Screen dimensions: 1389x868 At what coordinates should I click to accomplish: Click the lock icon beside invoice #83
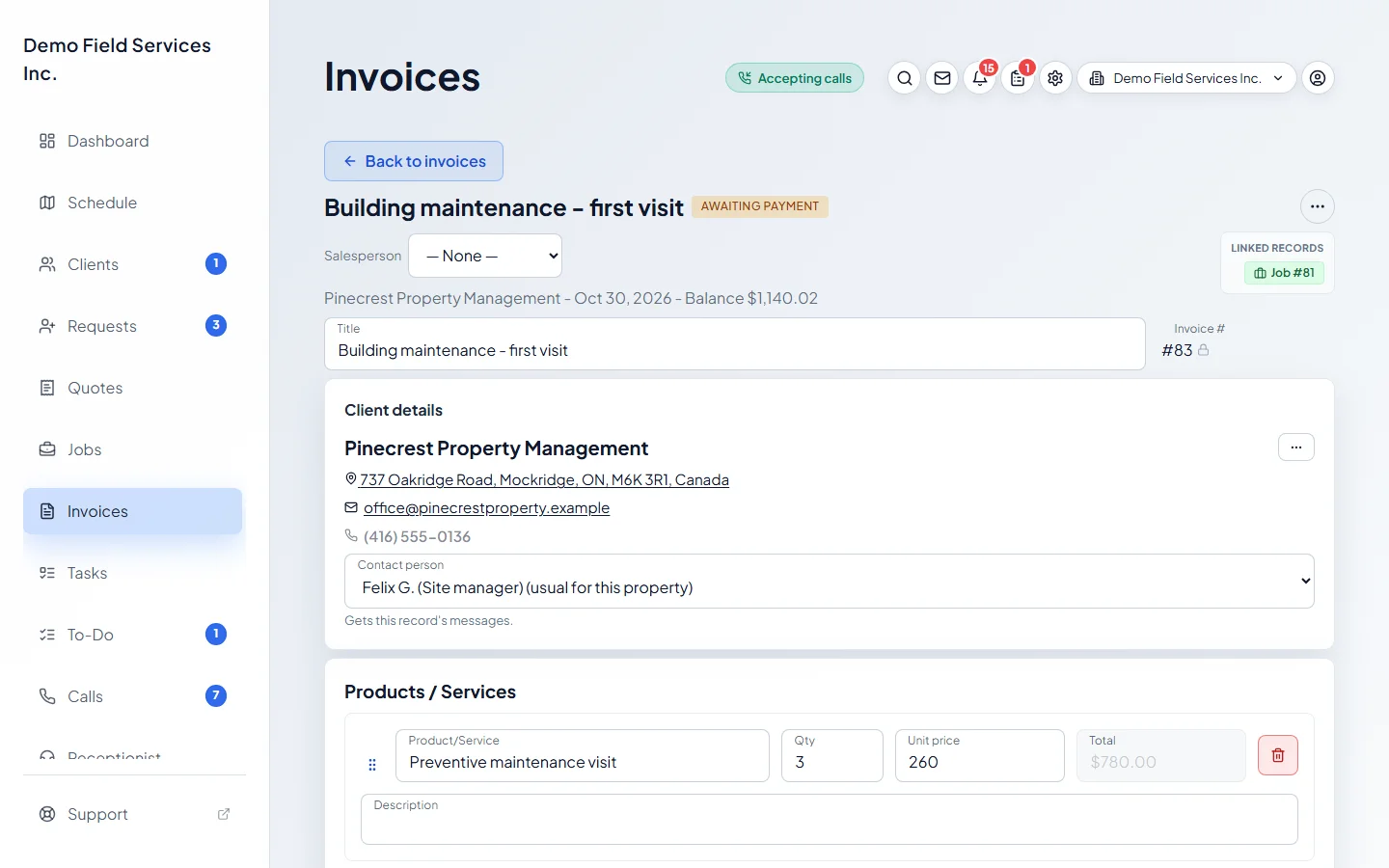pos(1203,350)
